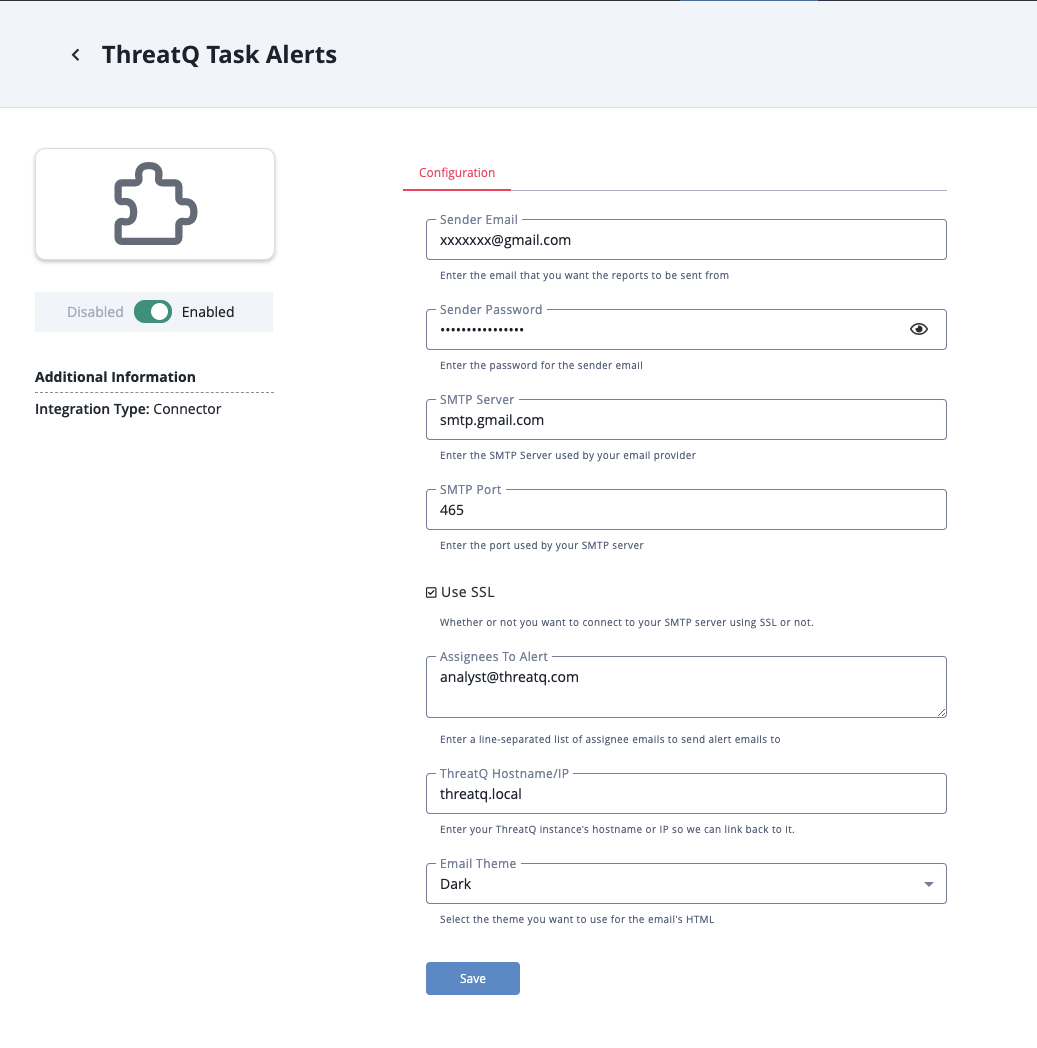
Task: Reveal password with the eye icon
Action: [919, 329]
